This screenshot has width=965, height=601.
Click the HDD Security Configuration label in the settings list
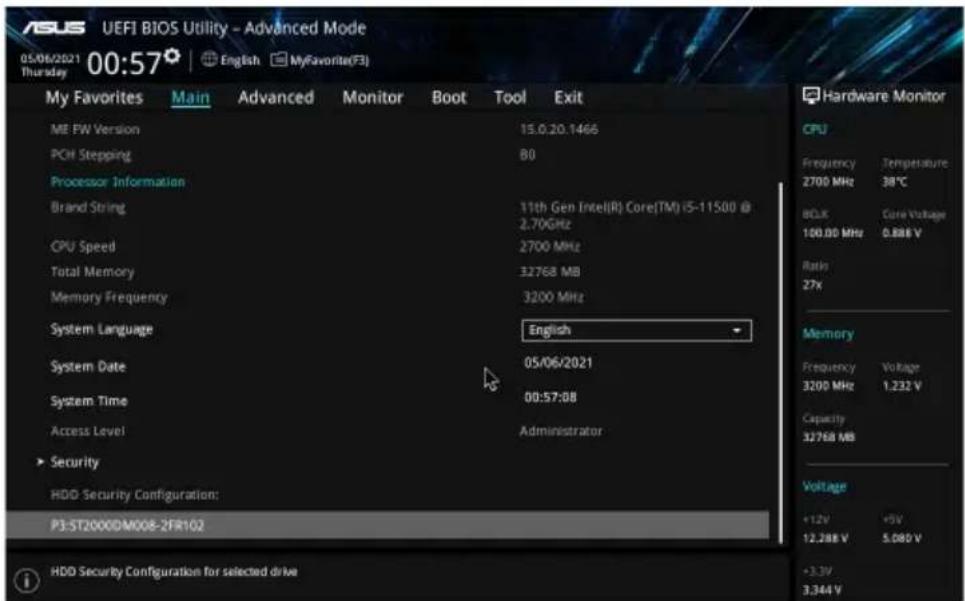[x=134, y=494]
